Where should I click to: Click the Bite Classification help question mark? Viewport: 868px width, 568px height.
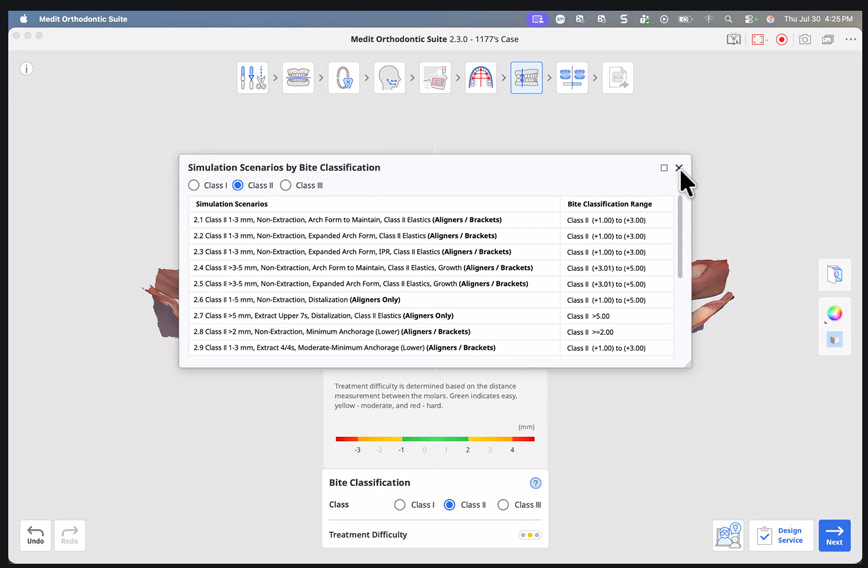[535, 483]
